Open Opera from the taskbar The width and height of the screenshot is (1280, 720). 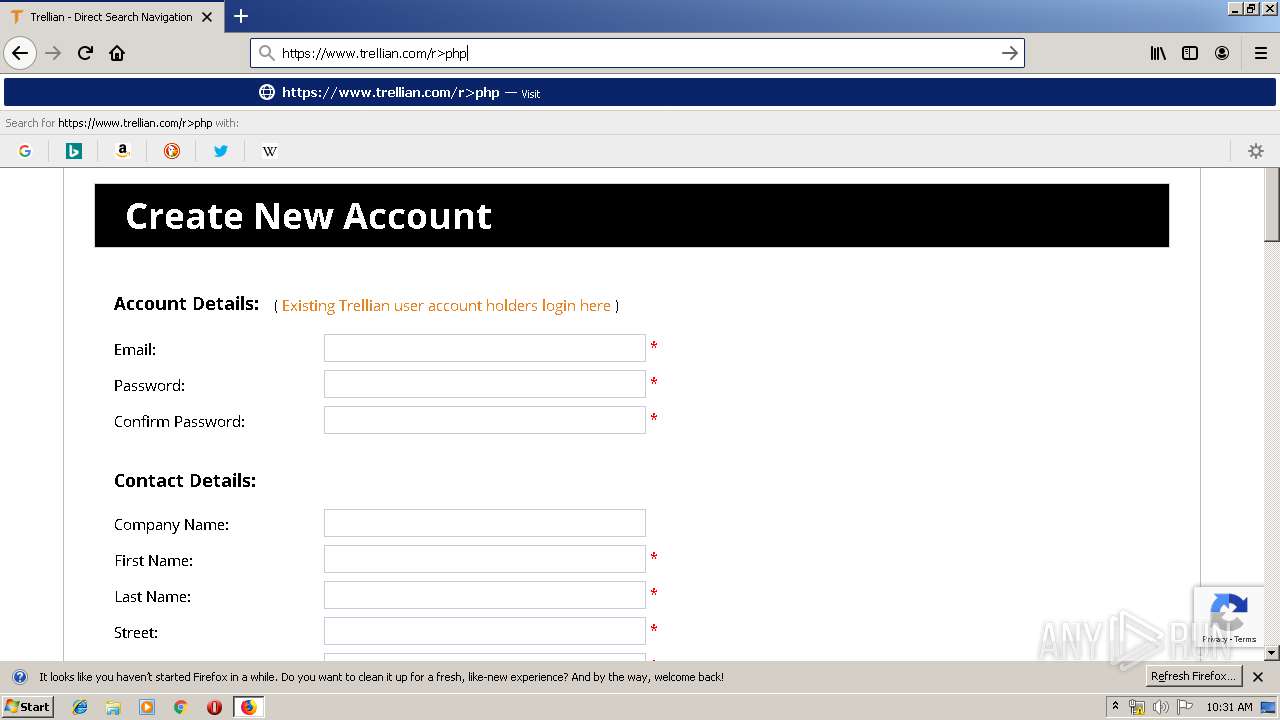point(214,707)
